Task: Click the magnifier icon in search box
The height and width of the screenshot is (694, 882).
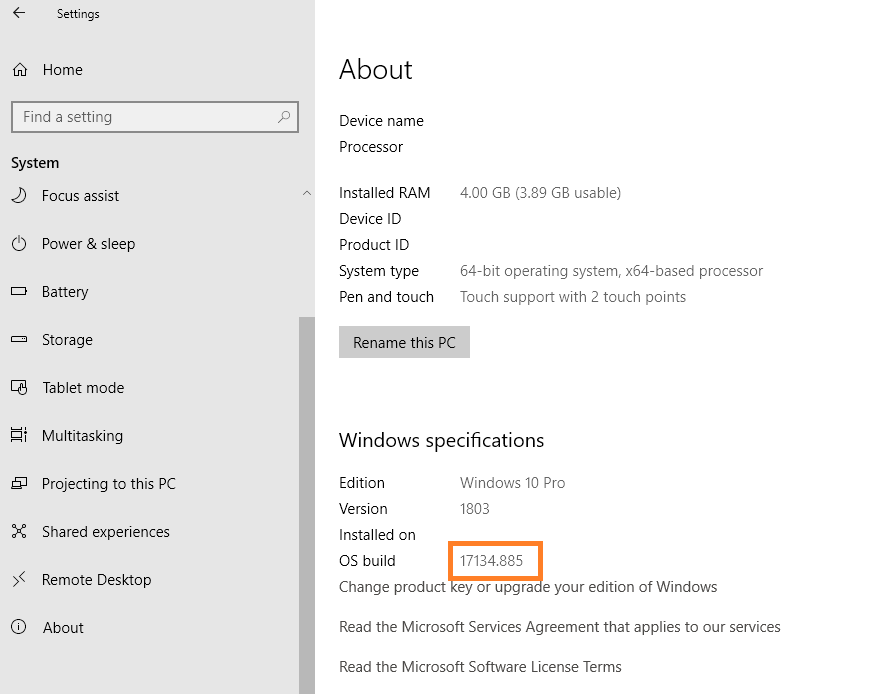Action: pos(284,117)
